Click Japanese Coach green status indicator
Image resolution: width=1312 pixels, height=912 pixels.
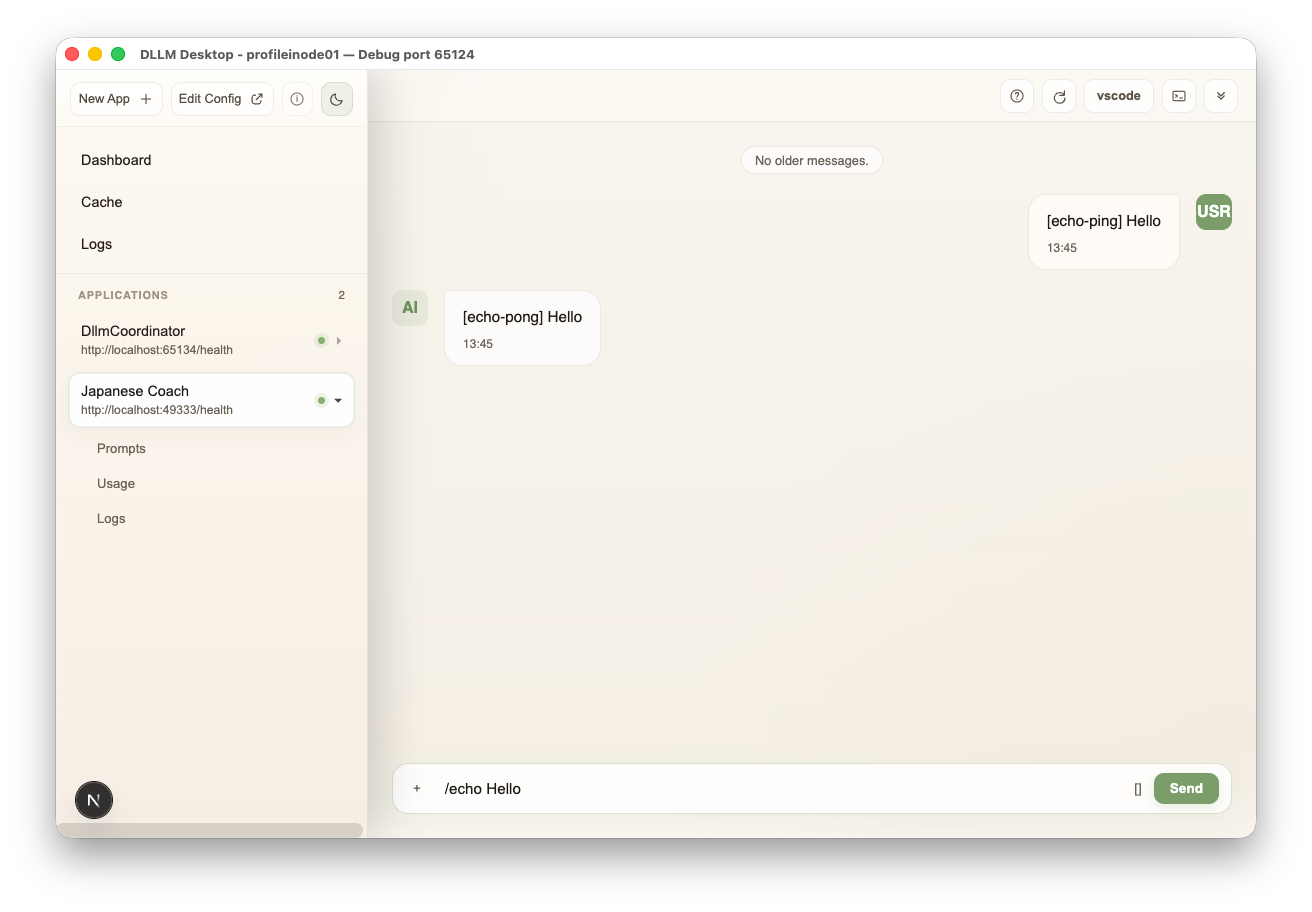(x=321, y=401)
